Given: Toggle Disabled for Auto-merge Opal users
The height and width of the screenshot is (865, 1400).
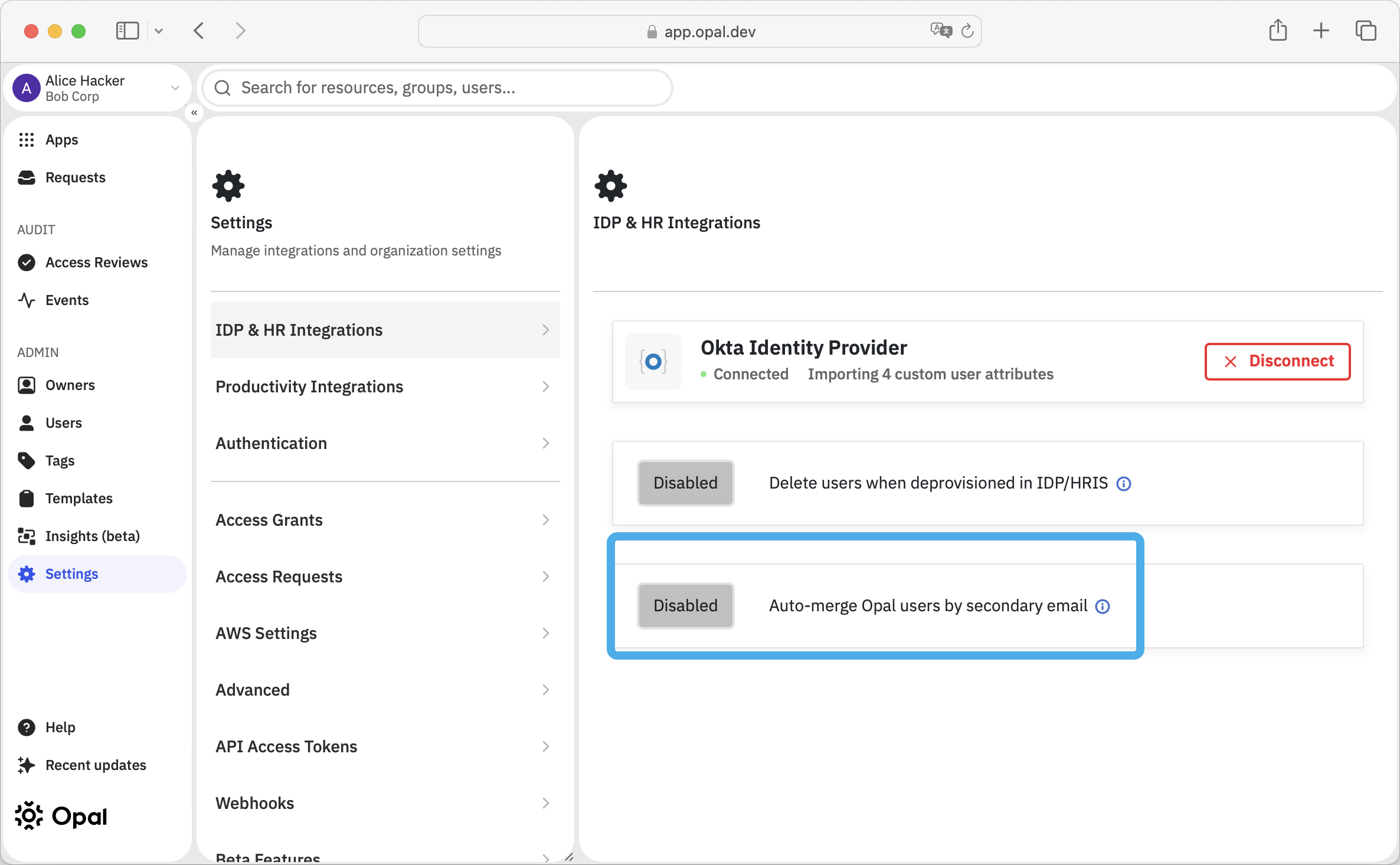Looking at the screenshot, I should pyautogui.click(x=686, y=606).
